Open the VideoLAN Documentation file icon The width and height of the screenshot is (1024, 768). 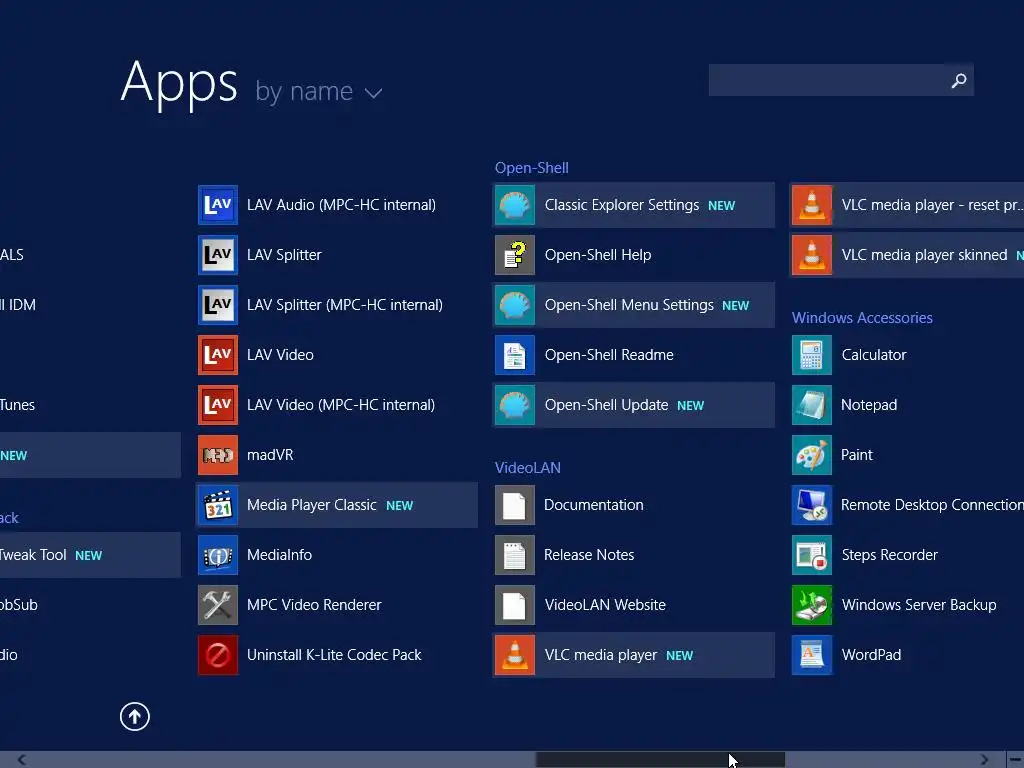click(x=515, y=505)
